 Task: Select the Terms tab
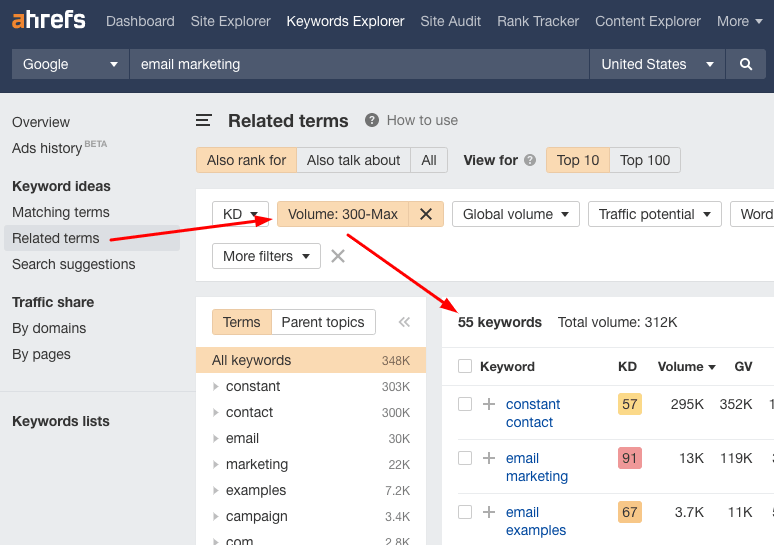241,322
